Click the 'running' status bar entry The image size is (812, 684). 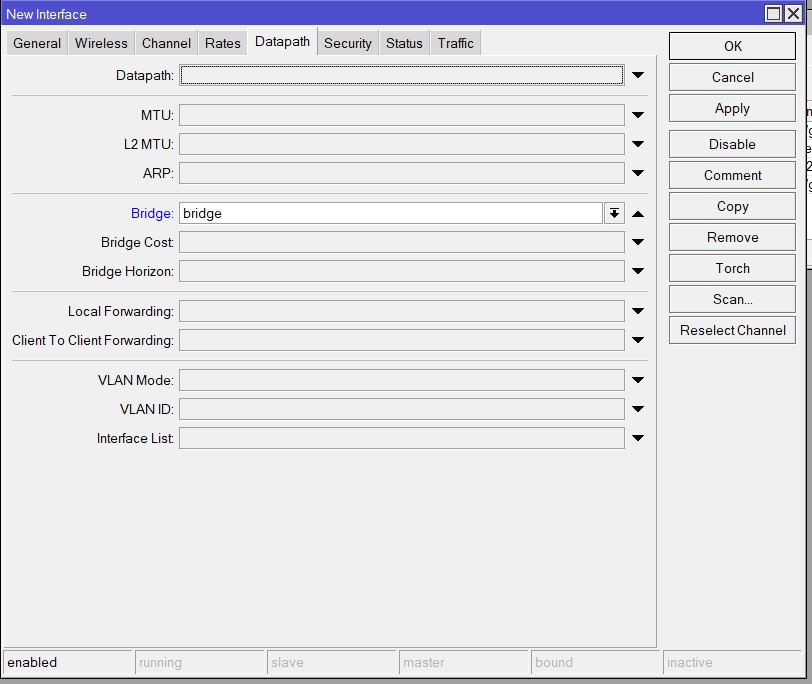click(199, 662)
